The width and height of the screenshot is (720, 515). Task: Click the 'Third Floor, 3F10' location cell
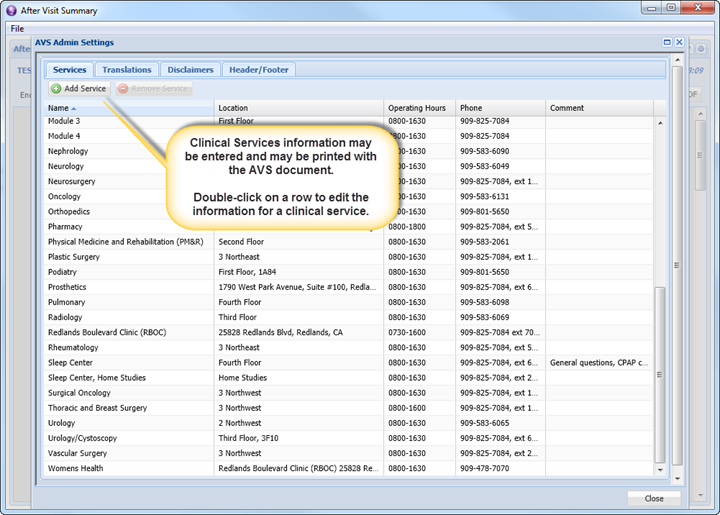299,438
